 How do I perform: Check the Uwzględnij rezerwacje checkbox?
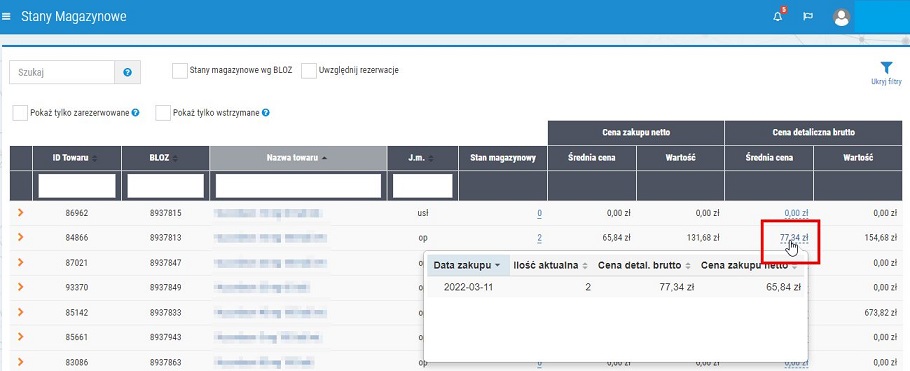[x=309, y=71]
